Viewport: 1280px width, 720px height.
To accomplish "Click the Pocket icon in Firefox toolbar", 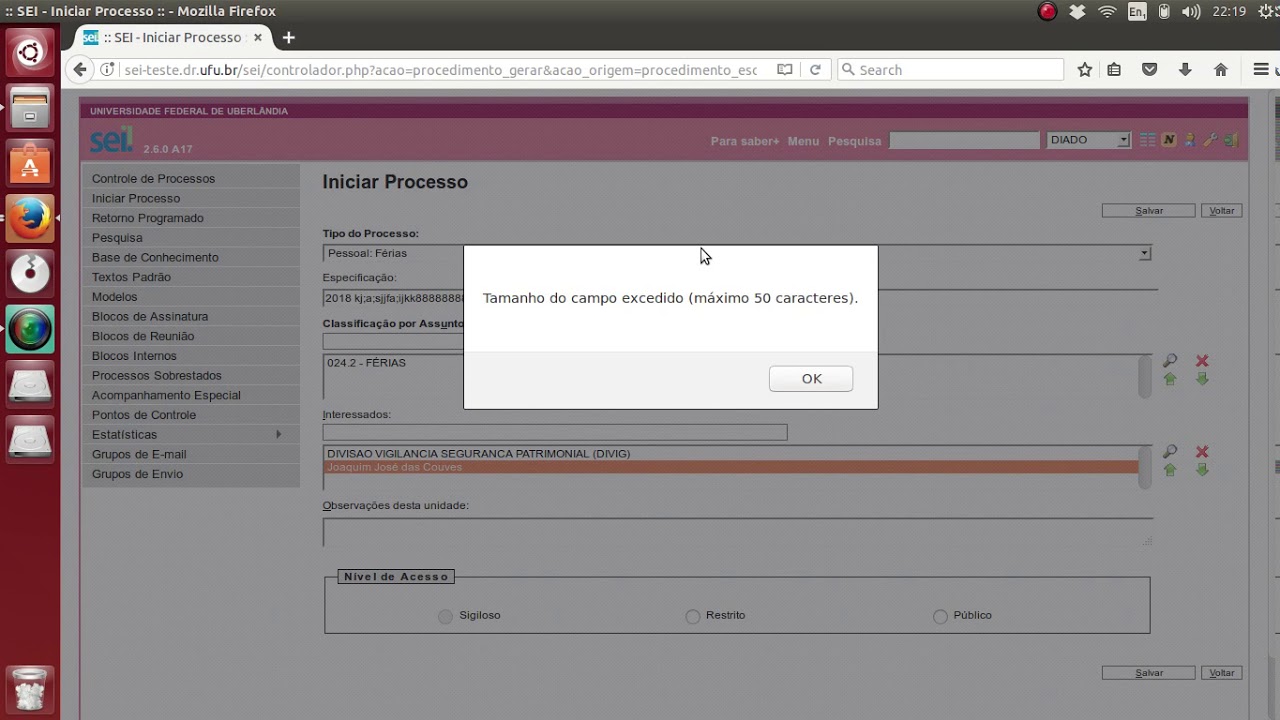I will (x=1150, y=70).
